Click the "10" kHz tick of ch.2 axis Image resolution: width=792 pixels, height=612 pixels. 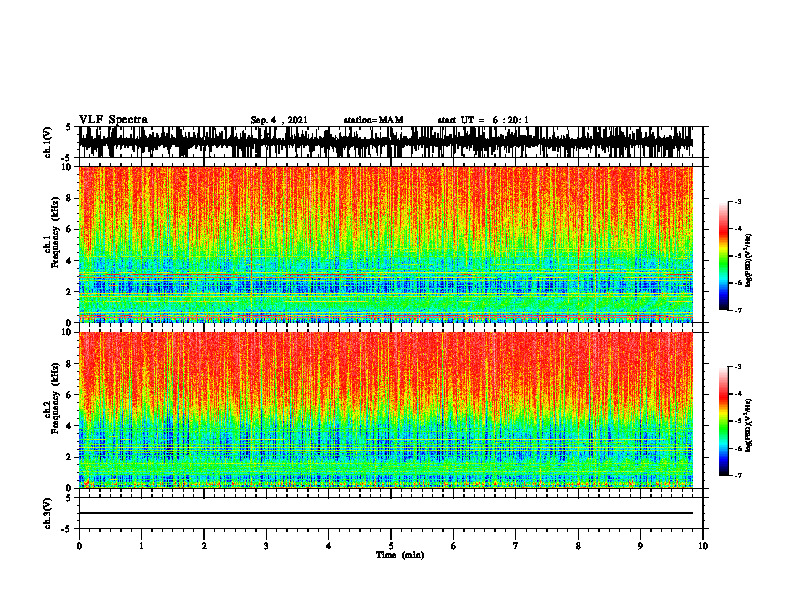tap(68, 332)
